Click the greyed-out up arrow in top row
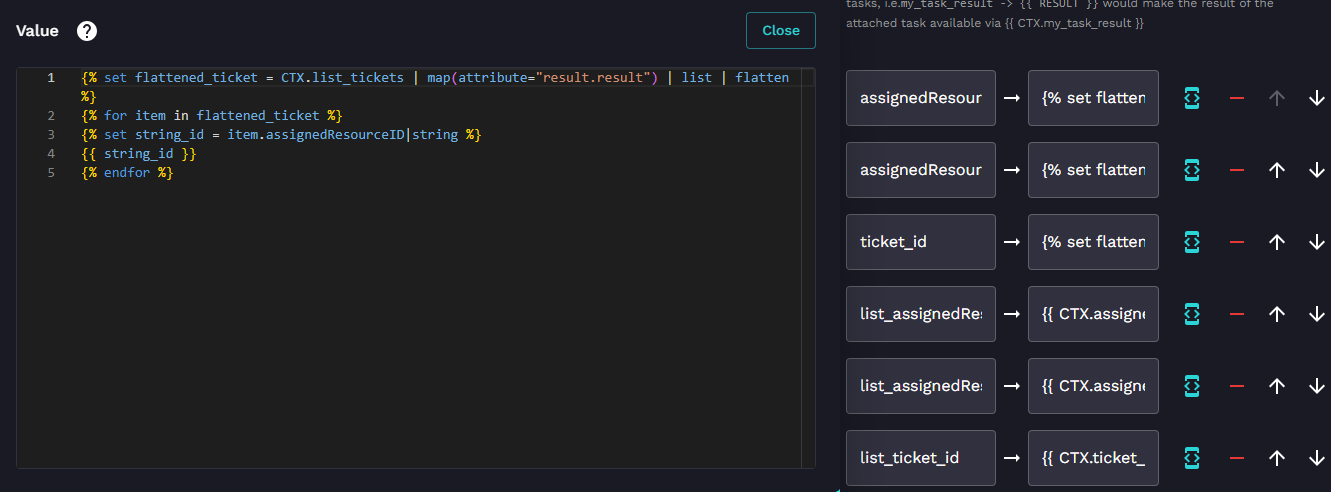The height and width of the screenshot is (492, 1331). point(1276,98)
